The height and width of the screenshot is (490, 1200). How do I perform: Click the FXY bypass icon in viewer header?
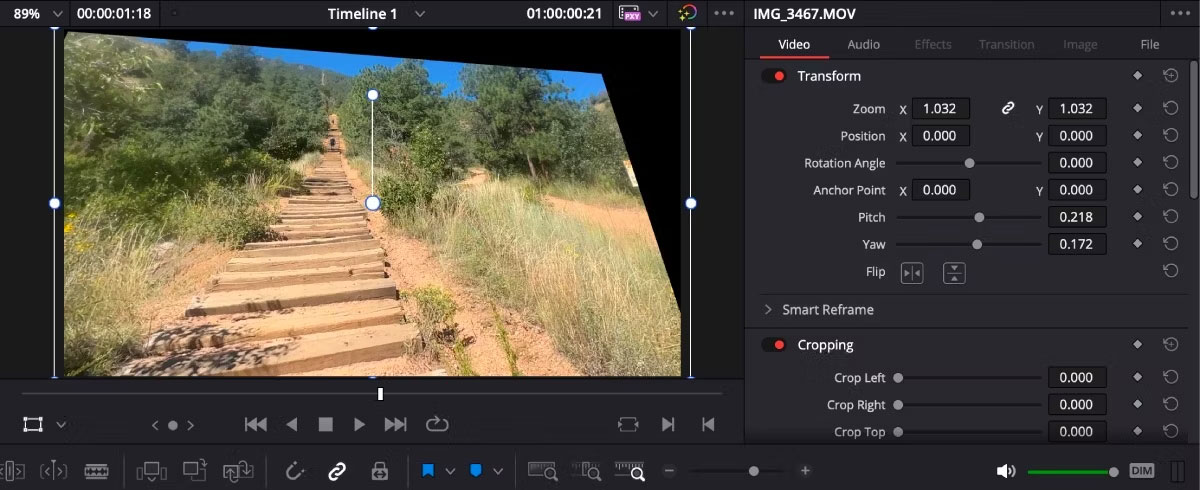(630, 14)
